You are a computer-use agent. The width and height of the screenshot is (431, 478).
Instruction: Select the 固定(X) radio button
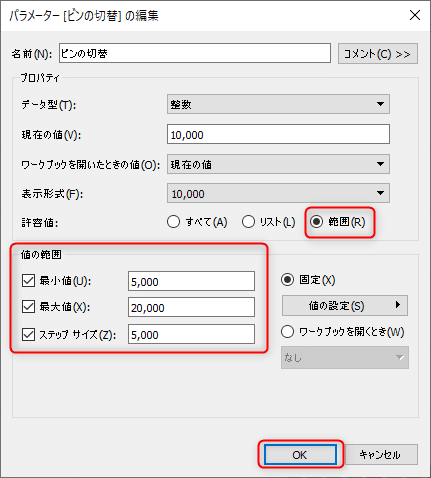coord(287,280)
